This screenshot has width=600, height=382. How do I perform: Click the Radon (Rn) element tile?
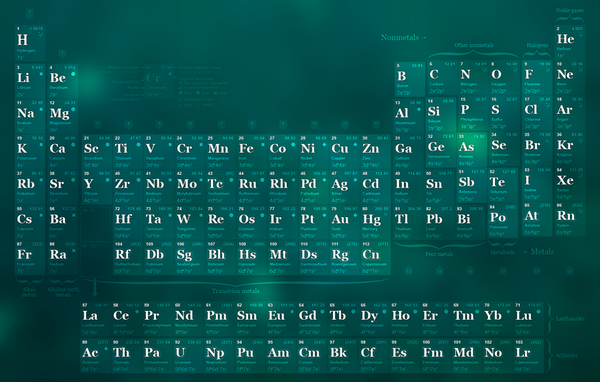tap(569, 219)
